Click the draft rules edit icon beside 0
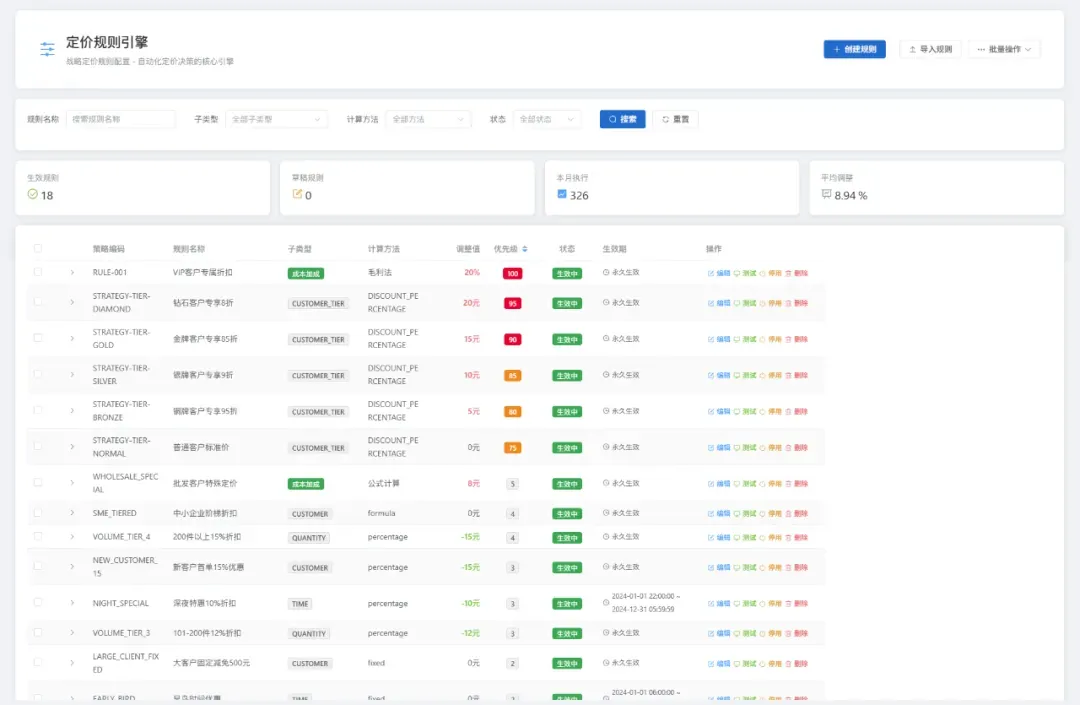The height and width of the screenshot is (705, 1080). 297,194
